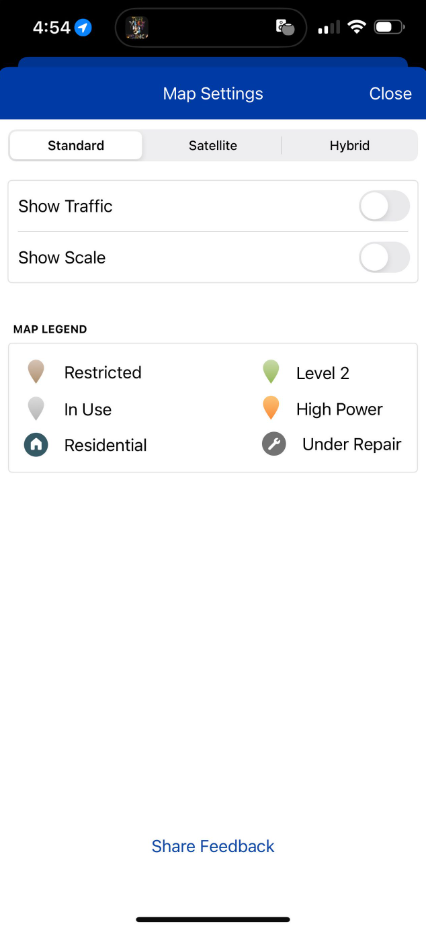Image resolution: width=426 pixels, height=927 pixels.
Task: Open the Dynamic Island app thumbnail
Action: coord(136,27)
